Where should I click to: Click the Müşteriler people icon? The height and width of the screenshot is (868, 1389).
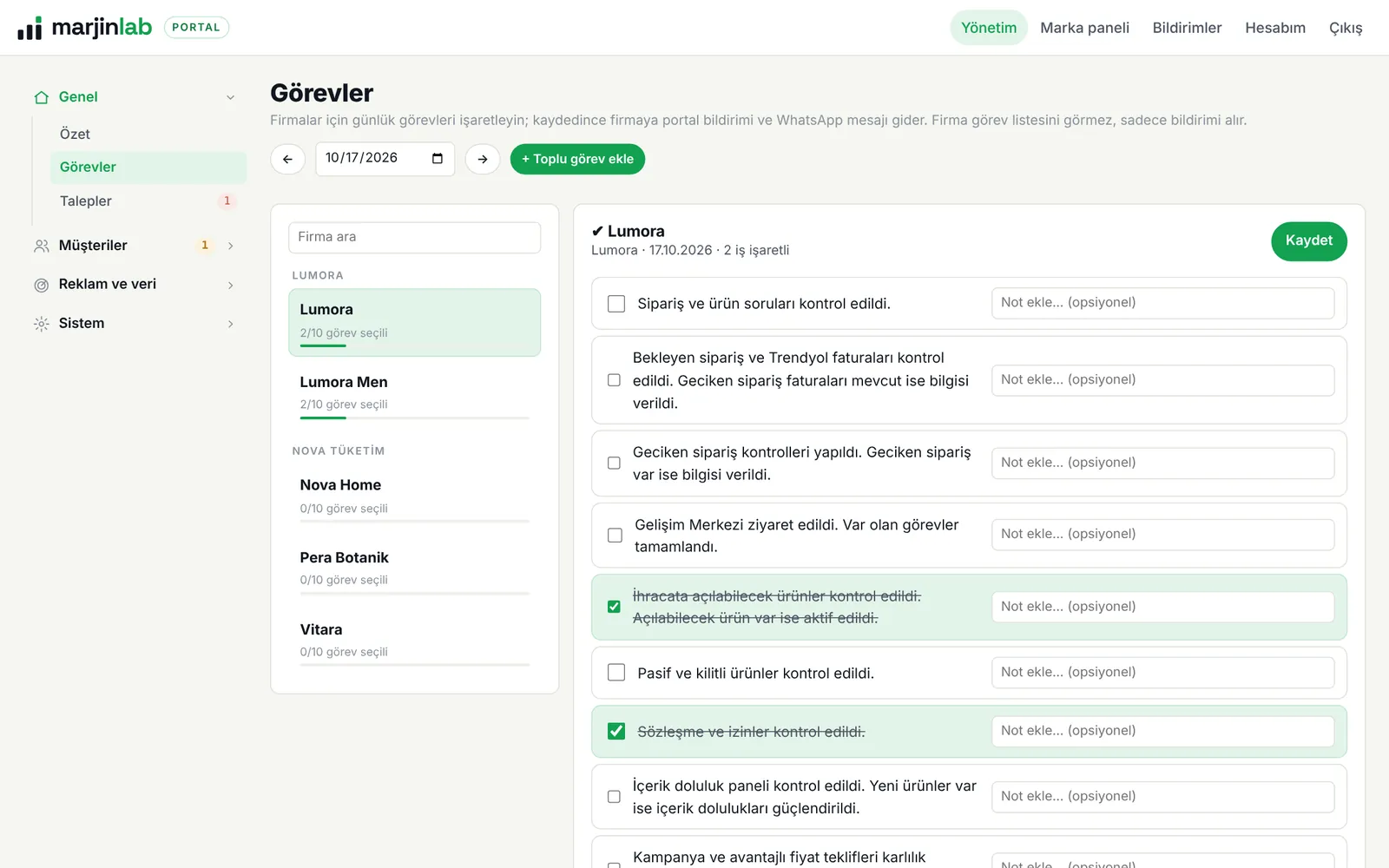(41, 246)
